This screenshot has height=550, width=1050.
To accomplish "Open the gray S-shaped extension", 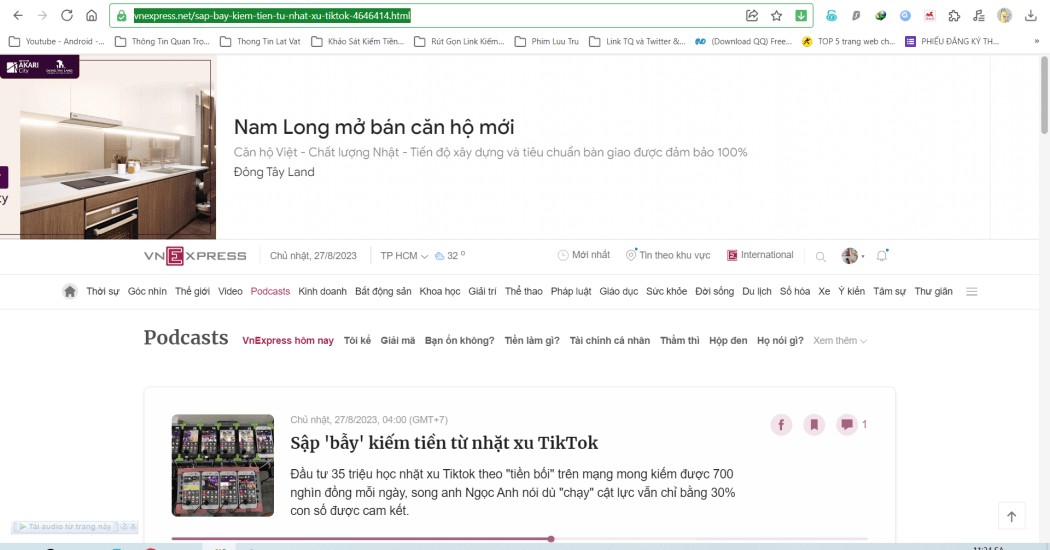I will click(856, 15).
